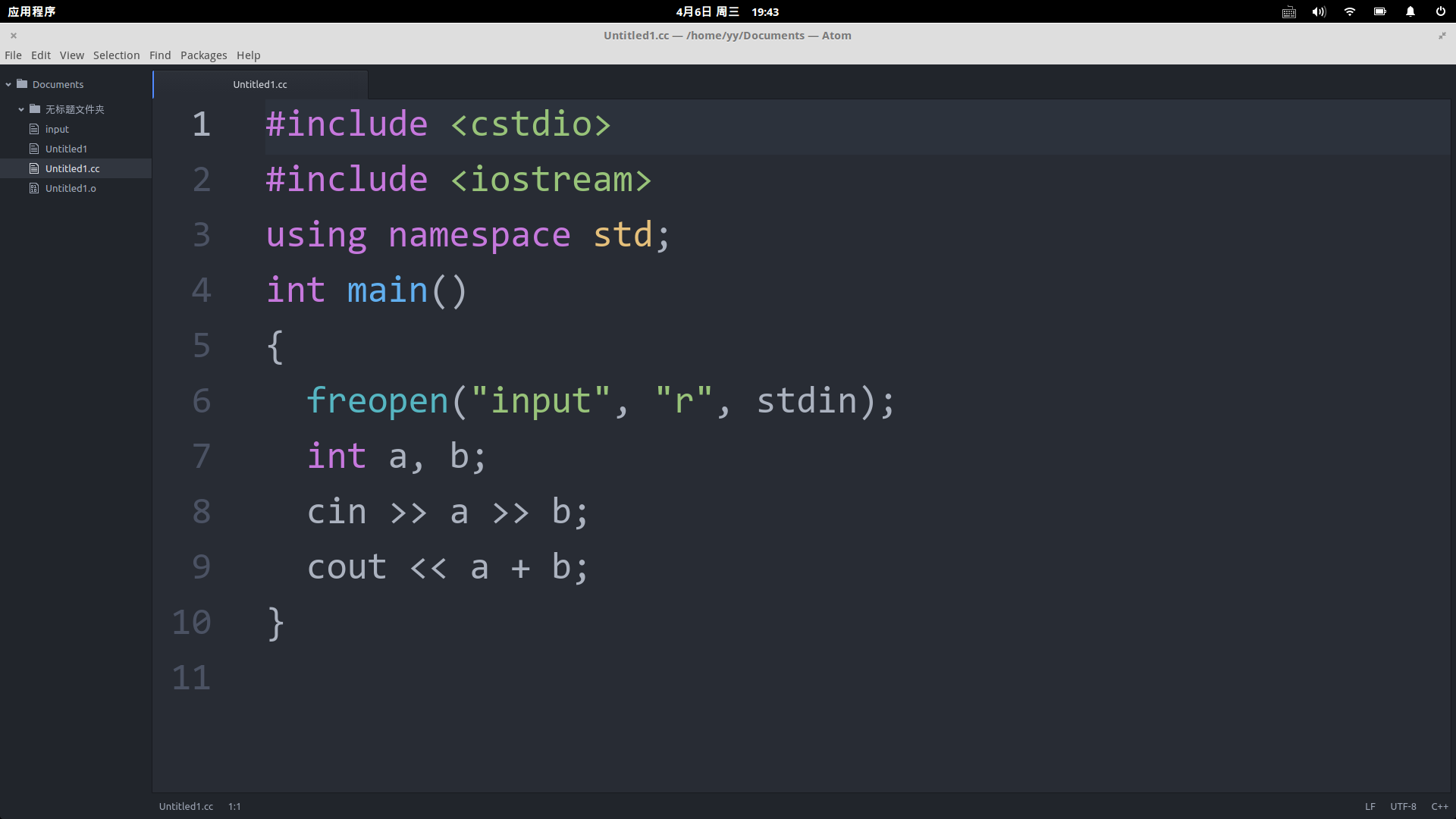Open the Help menu
The image size is (1456, 819).
[248, 55]
